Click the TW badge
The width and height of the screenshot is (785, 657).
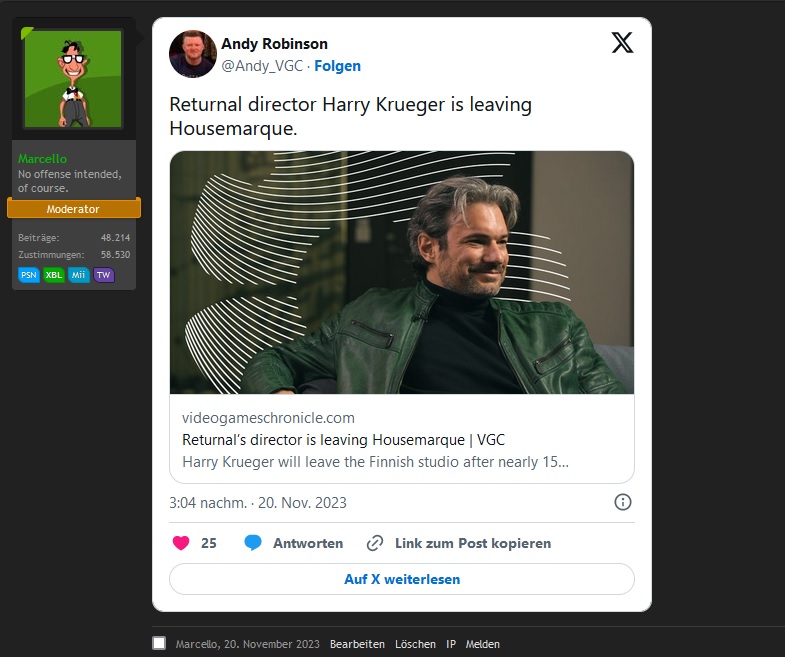pos(104,275)
